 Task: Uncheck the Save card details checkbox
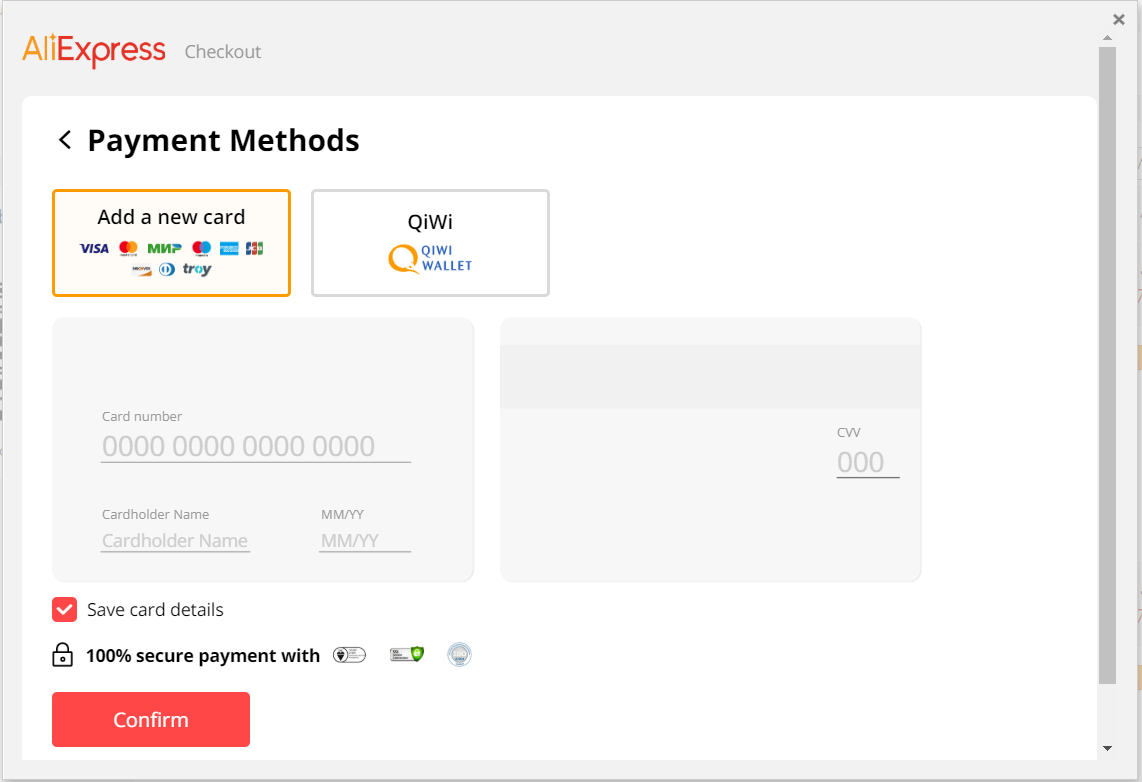64,609
